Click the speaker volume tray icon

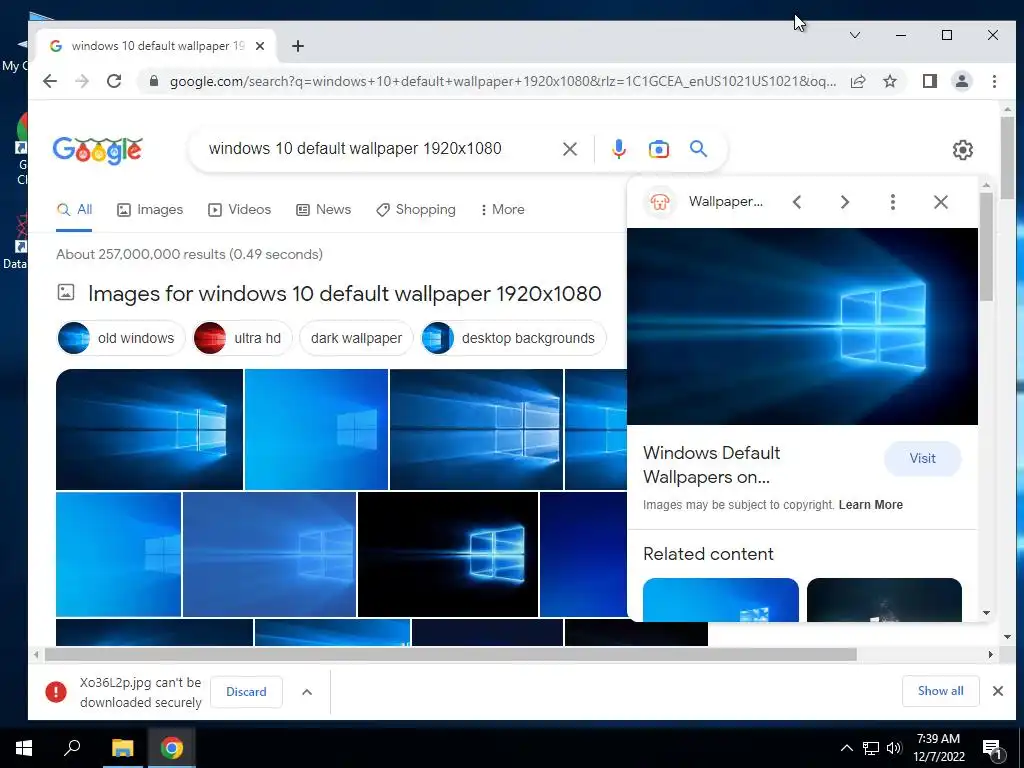click(x=894, y=748)
